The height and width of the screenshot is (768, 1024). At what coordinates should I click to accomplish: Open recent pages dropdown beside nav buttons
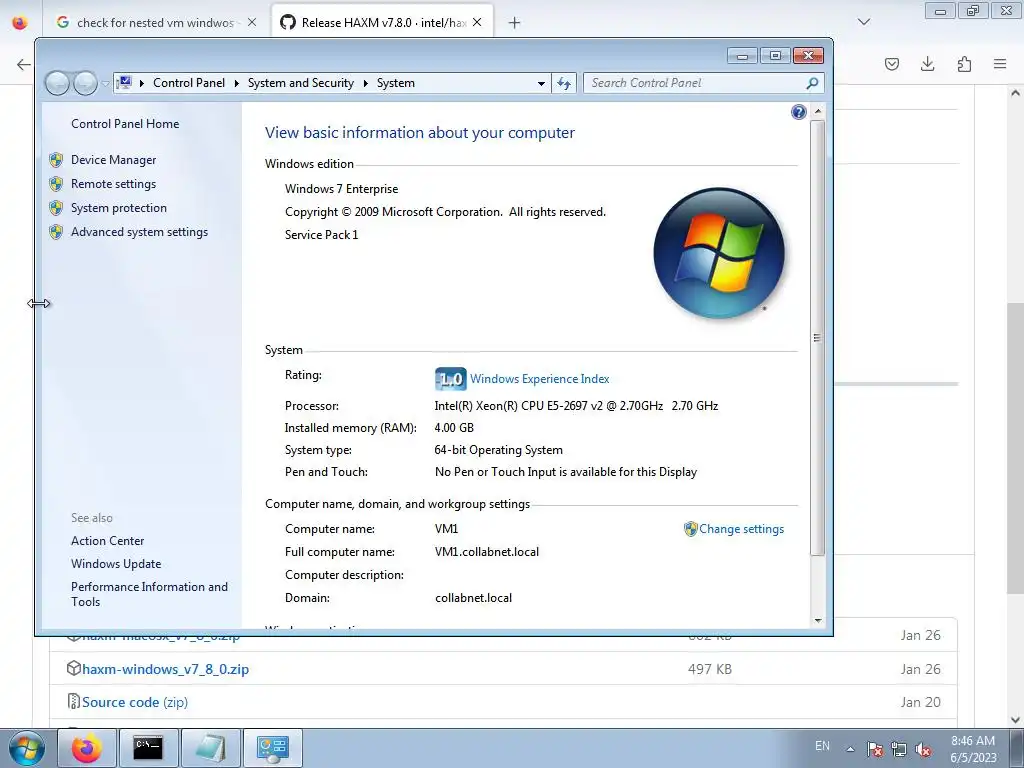(105, 84)
